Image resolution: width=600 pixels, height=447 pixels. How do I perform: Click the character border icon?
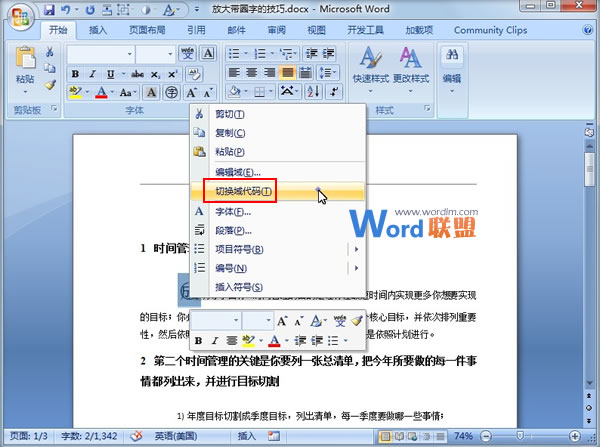click(208, 54)
